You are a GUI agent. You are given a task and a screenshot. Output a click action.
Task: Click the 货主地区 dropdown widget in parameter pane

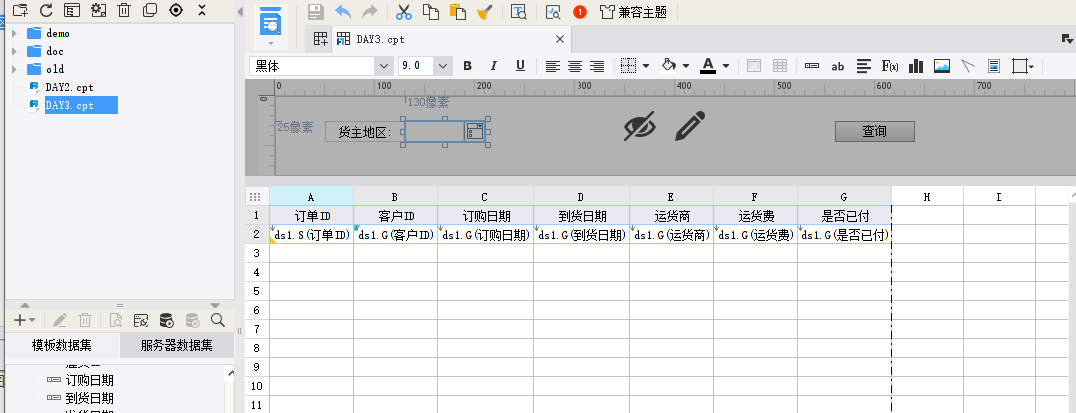coord(445,131)
